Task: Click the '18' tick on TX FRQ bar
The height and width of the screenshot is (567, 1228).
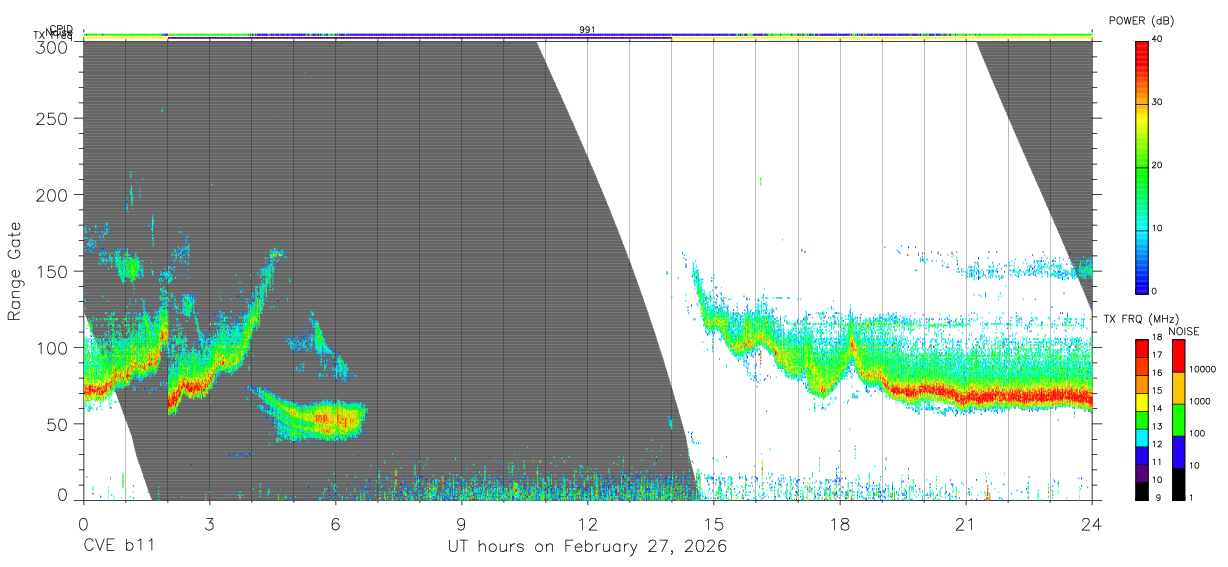Action: [1158, 338]
